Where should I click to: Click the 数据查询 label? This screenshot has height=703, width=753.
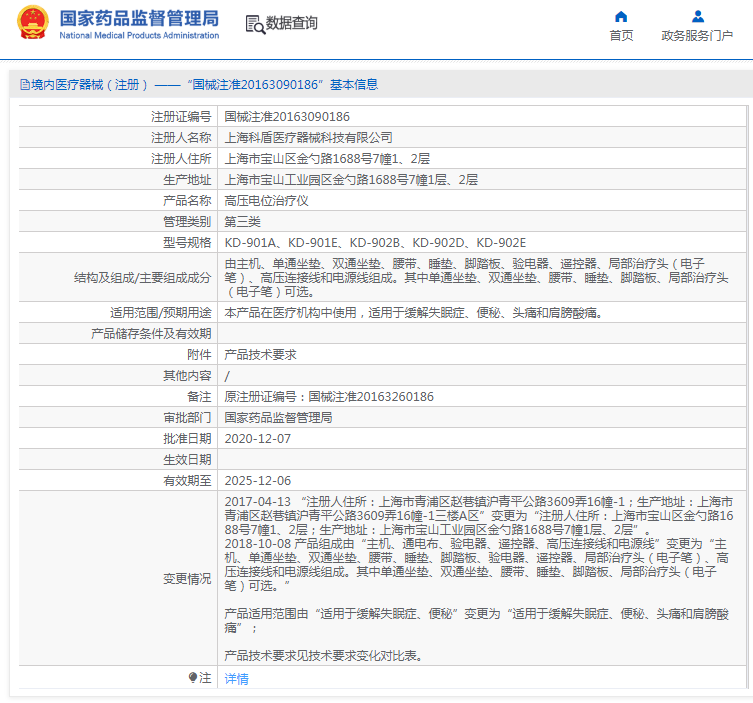tap(291, 23)
